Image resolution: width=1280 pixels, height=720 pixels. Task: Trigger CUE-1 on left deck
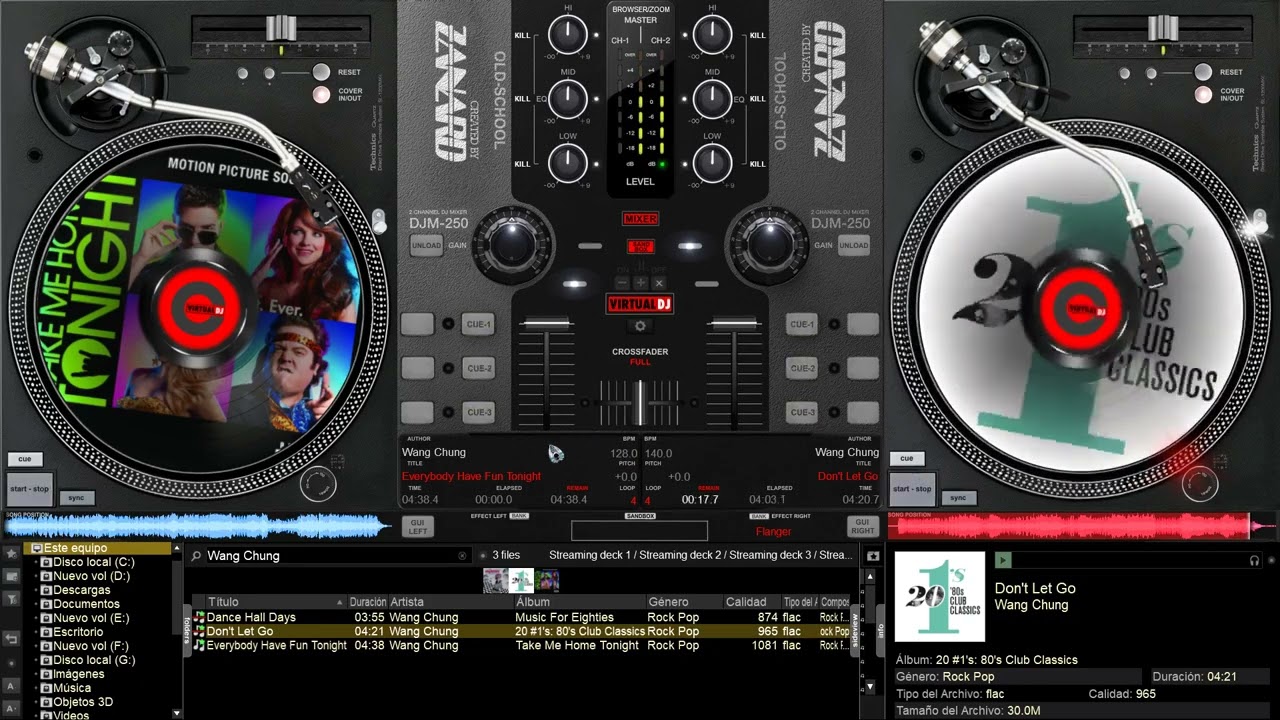[479, 324]
